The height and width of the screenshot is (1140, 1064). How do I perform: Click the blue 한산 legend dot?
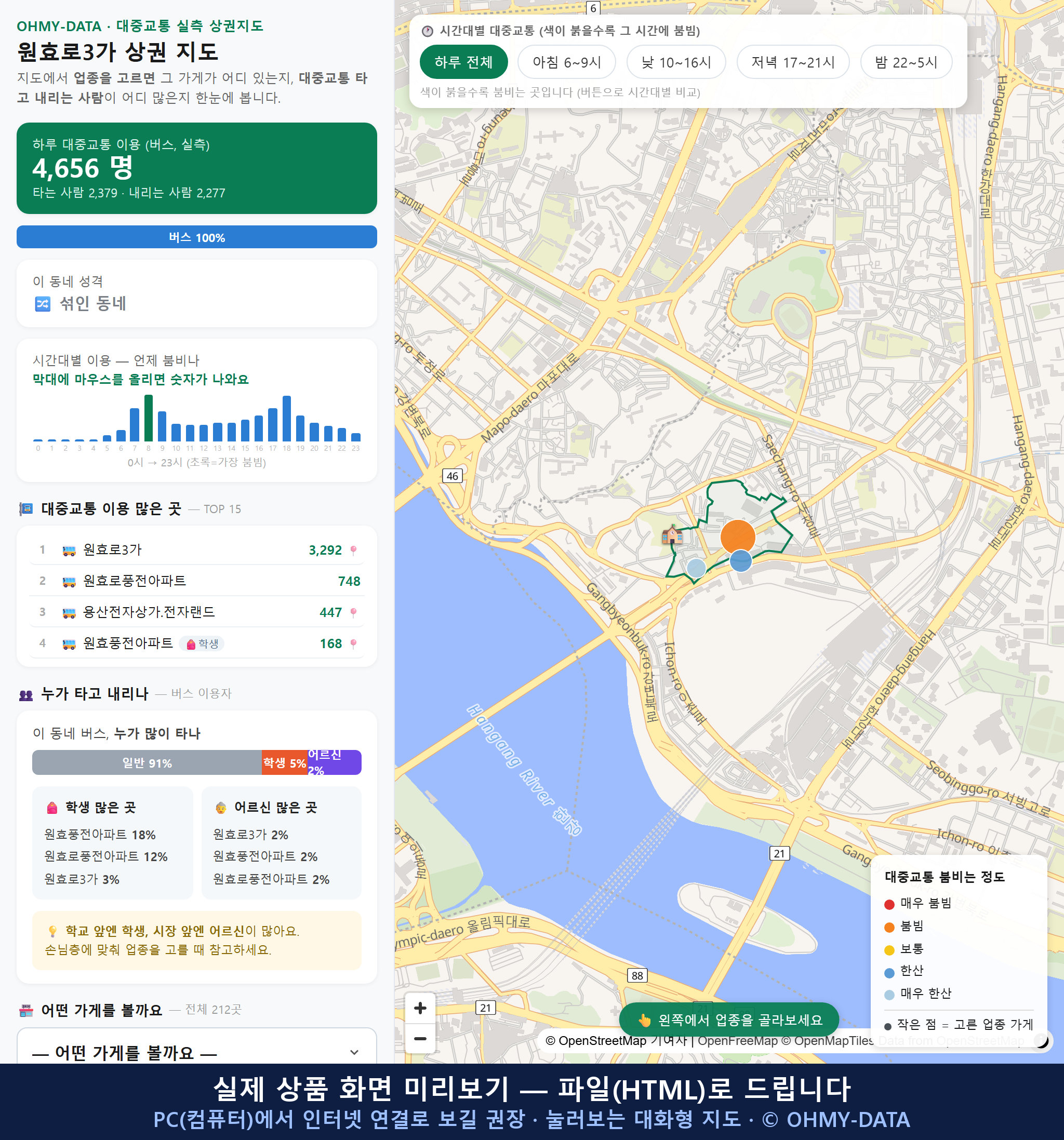pos(889,973)
